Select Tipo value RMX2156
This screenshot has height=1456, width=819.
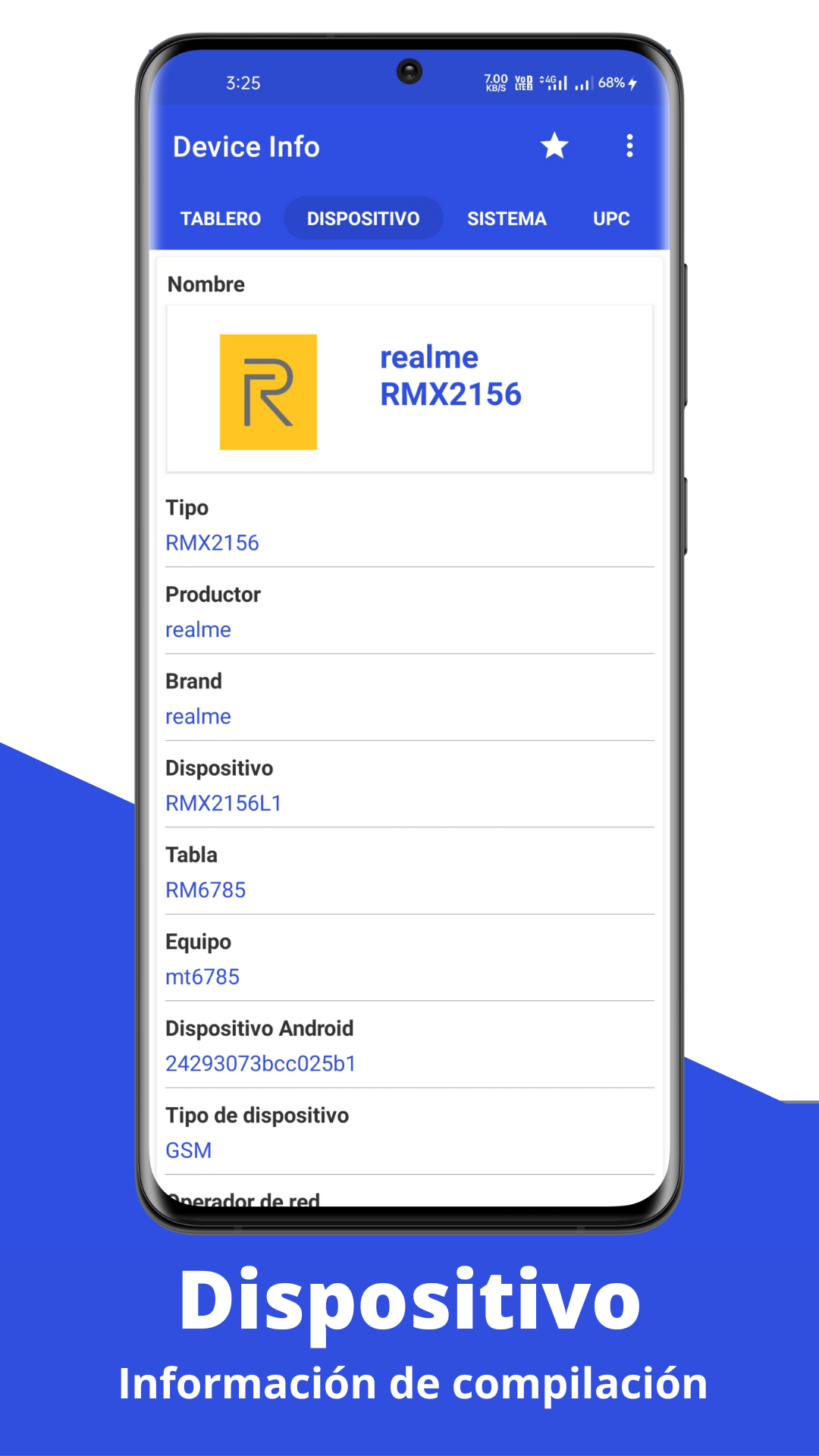212,543
